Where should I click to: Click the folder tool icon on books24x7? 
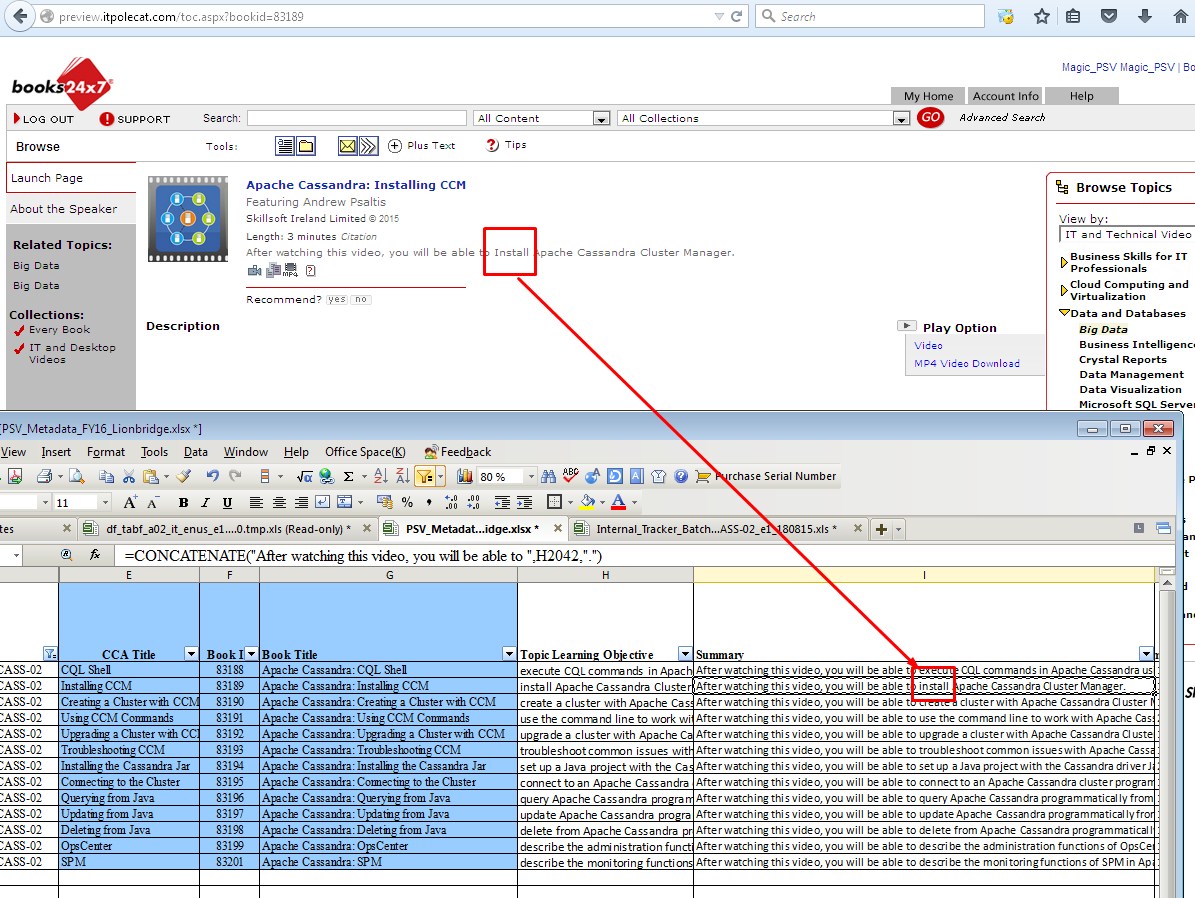pos(306,146)
